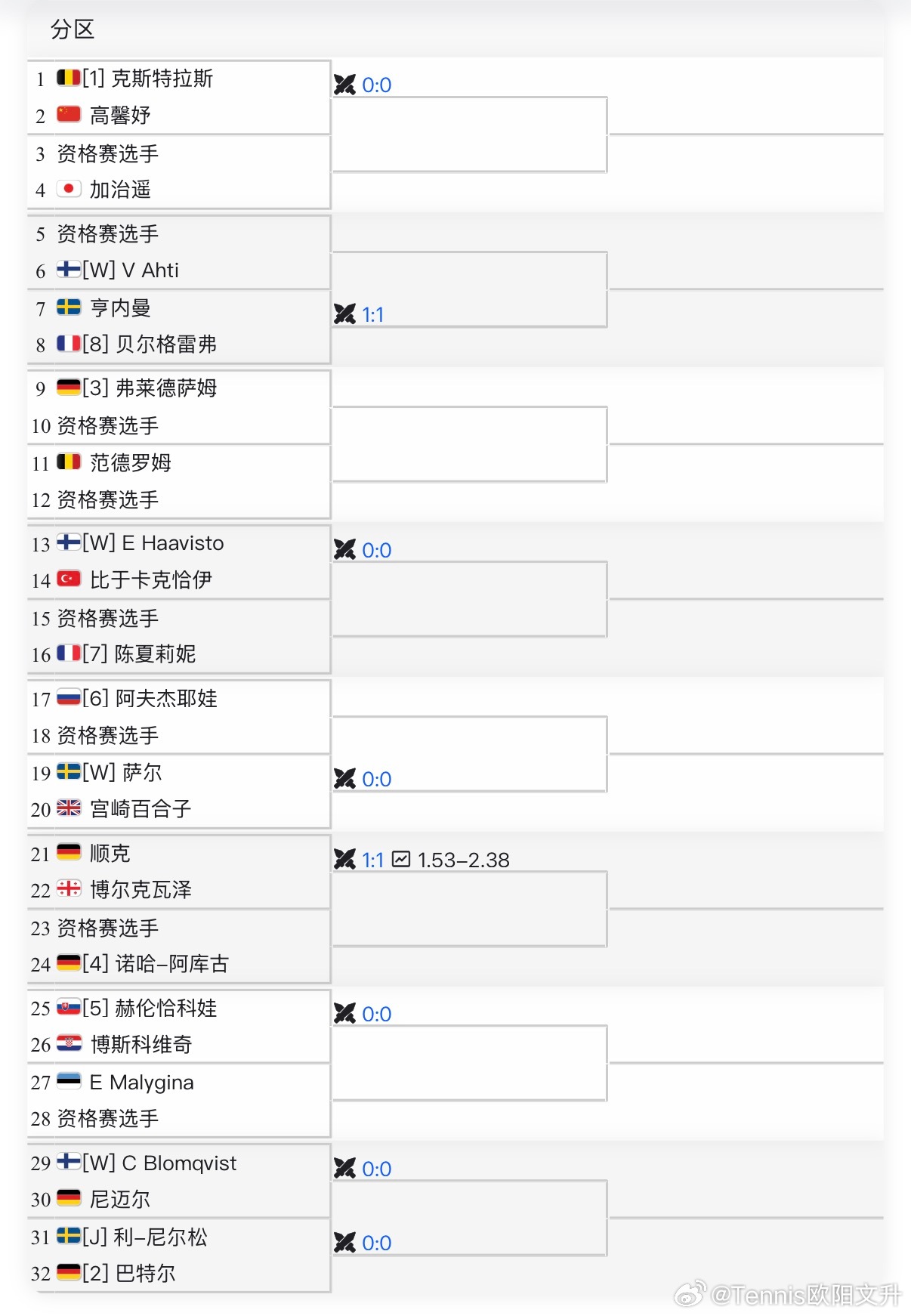Viewport: 911px width, 1316px height.
Task: Click rackets icon beside C Blomqvist match
Action: pos(345,1169)
